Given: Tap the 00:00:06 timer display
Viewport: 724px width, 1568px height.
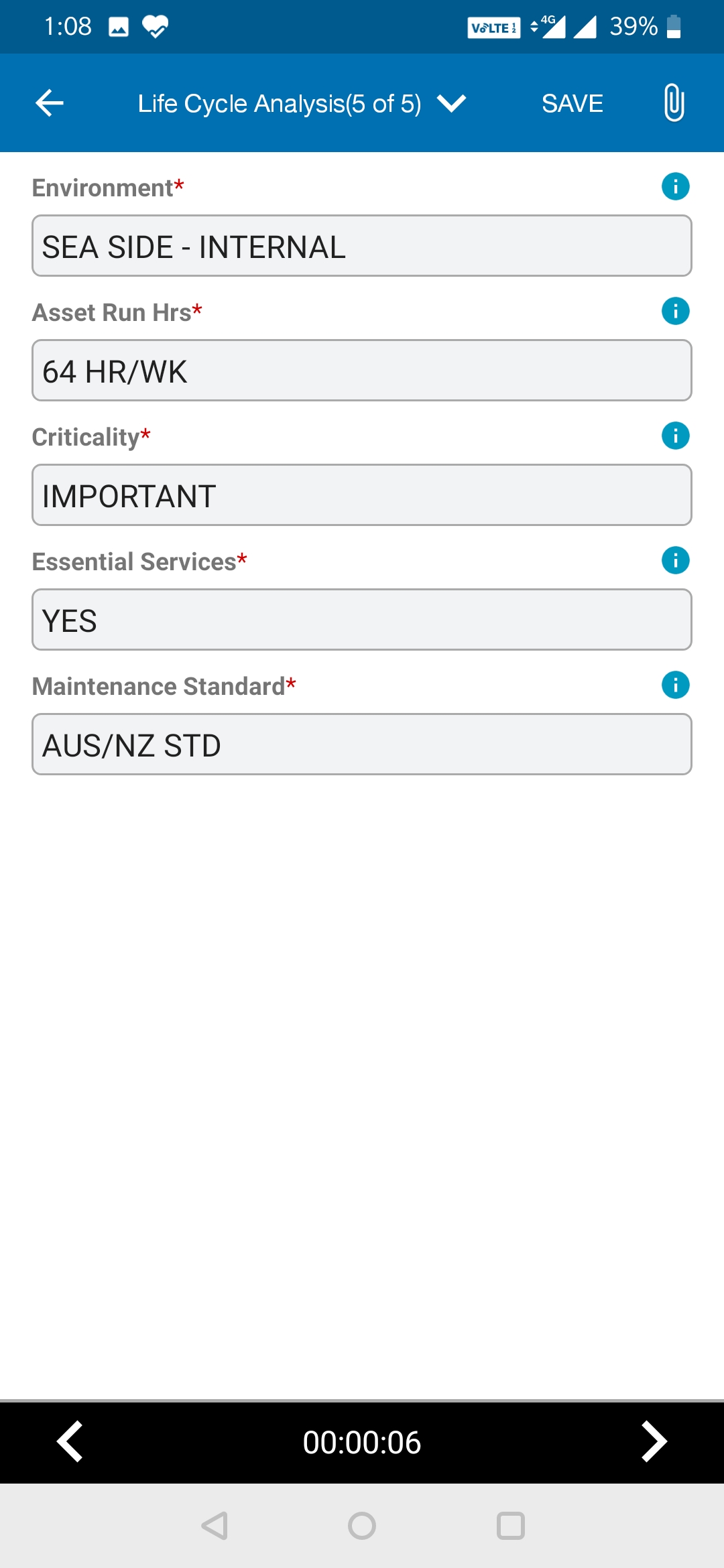Looking at the screenshot, I should (362, 1442).
